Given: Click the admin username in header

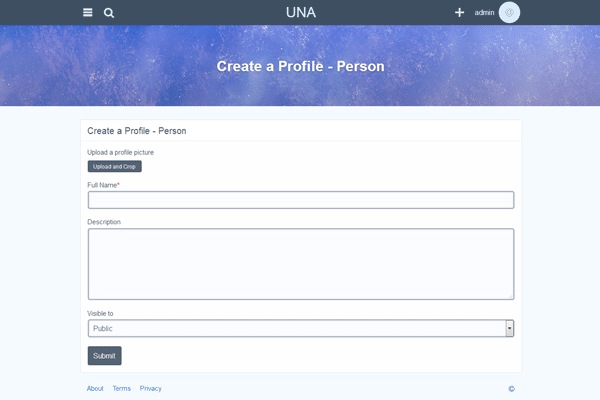Looking at the screenshot, I should [x=485, y=13].
